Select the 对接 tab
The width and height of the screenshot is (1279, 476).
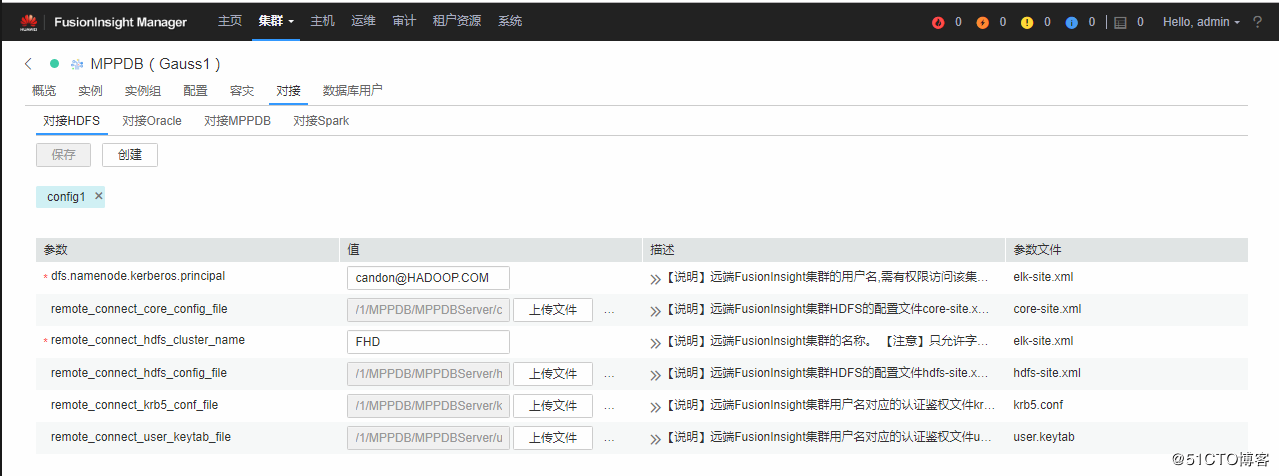(x=288, y=91)
